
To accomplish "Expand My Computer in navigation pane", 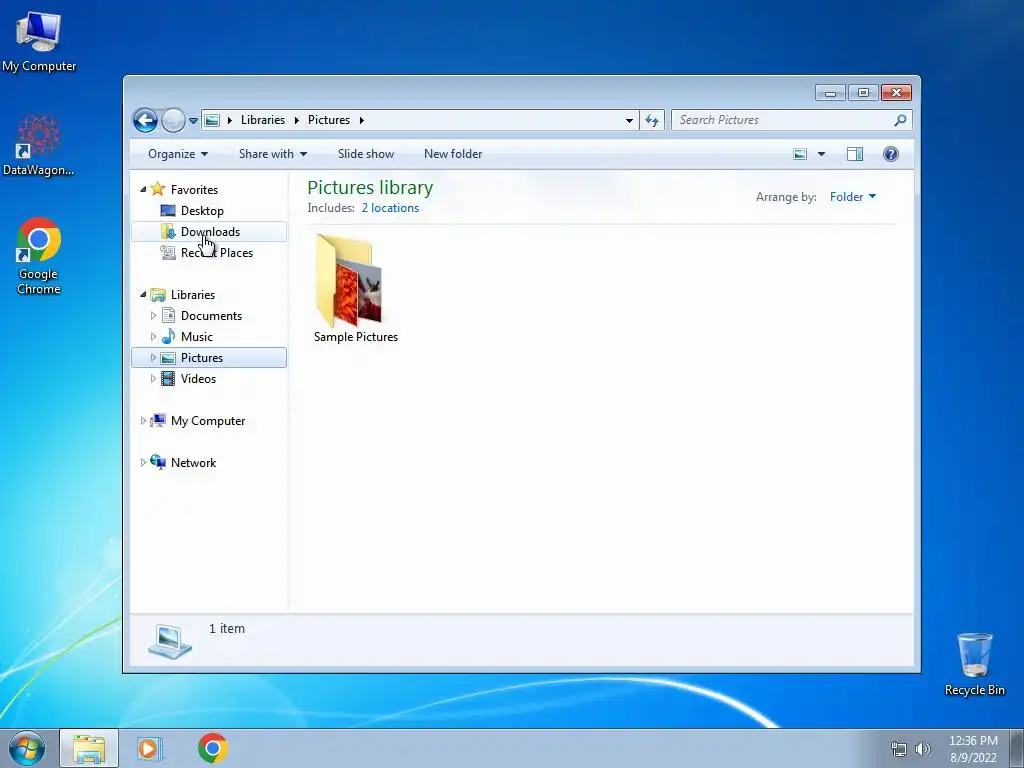I will [143, 421].
